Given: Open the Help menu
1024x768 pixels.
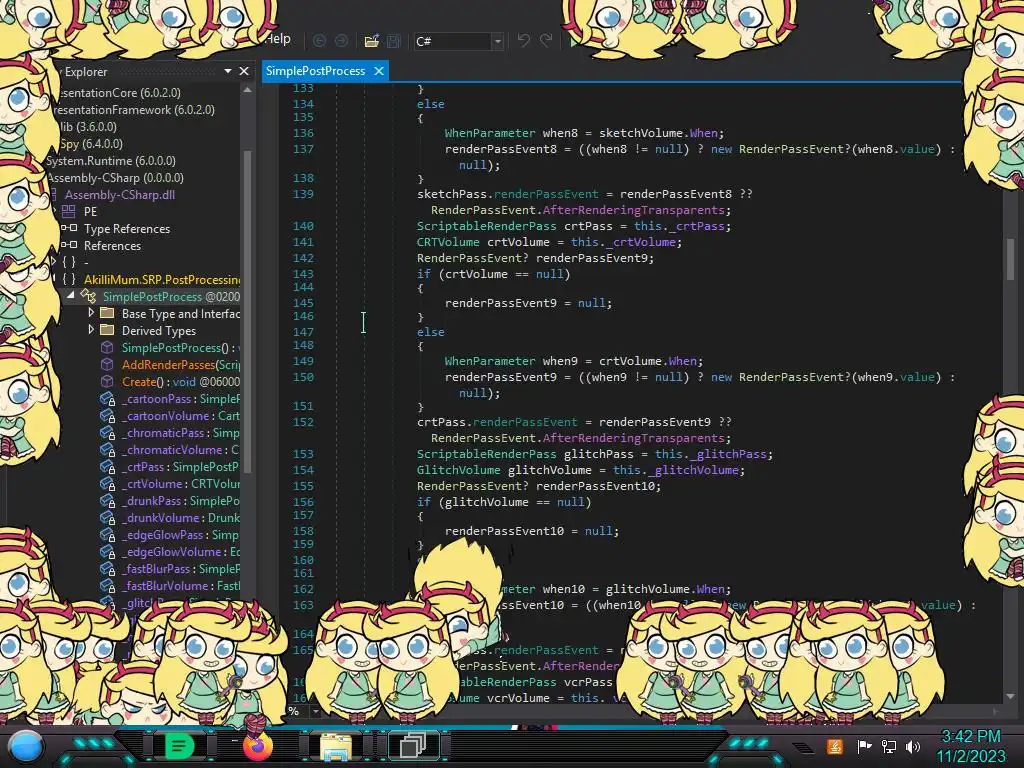Looking at the screenshot, I should click(x=278, y=39).
